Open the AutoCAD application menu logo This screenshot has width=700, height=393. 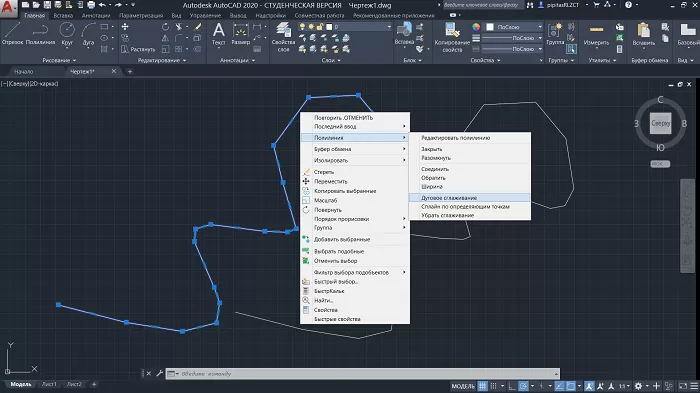tap(8, 8)
